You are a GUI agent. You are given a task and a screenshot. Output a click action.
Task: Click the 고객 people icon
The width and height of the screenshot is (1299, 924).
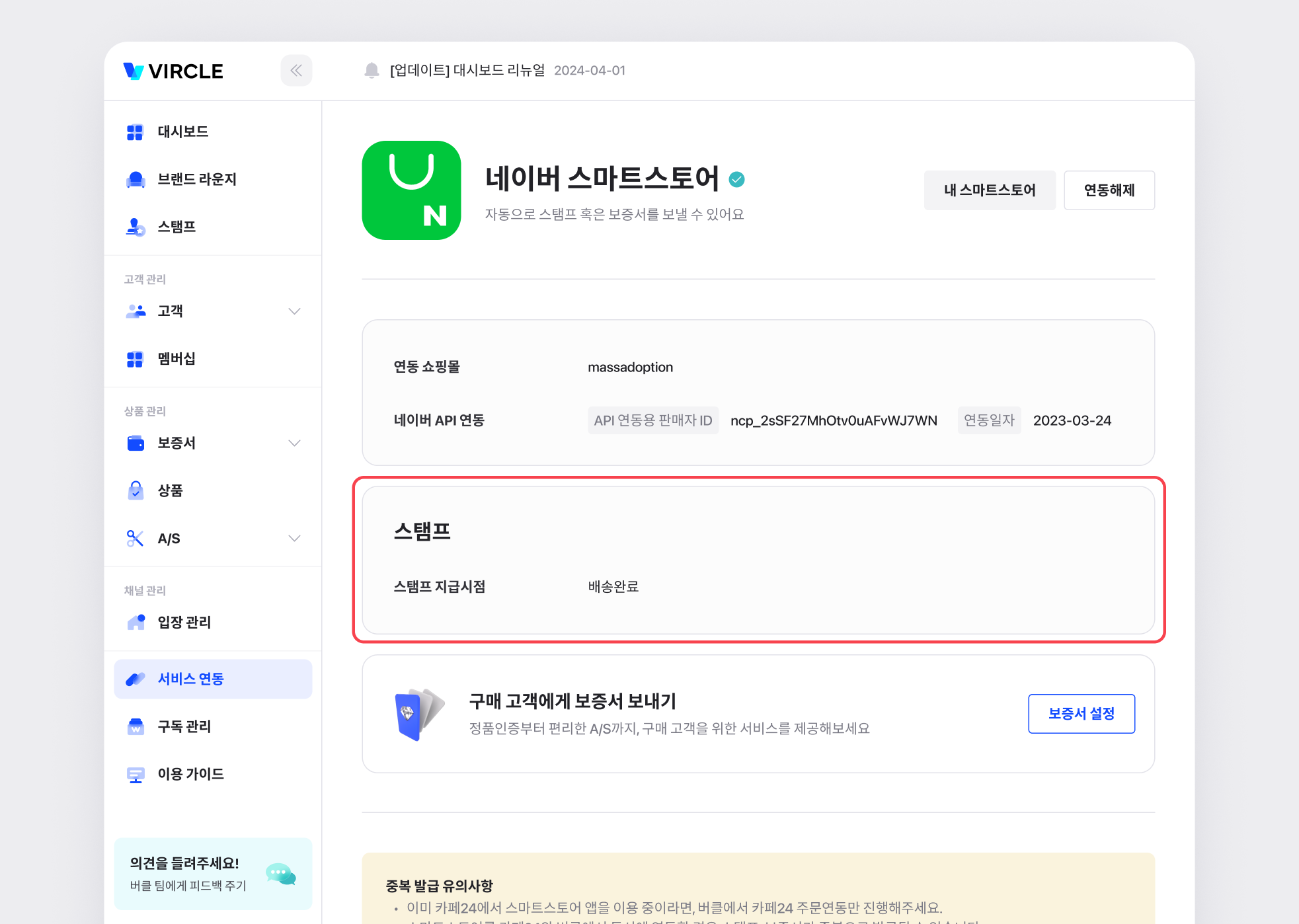[136, 311]
